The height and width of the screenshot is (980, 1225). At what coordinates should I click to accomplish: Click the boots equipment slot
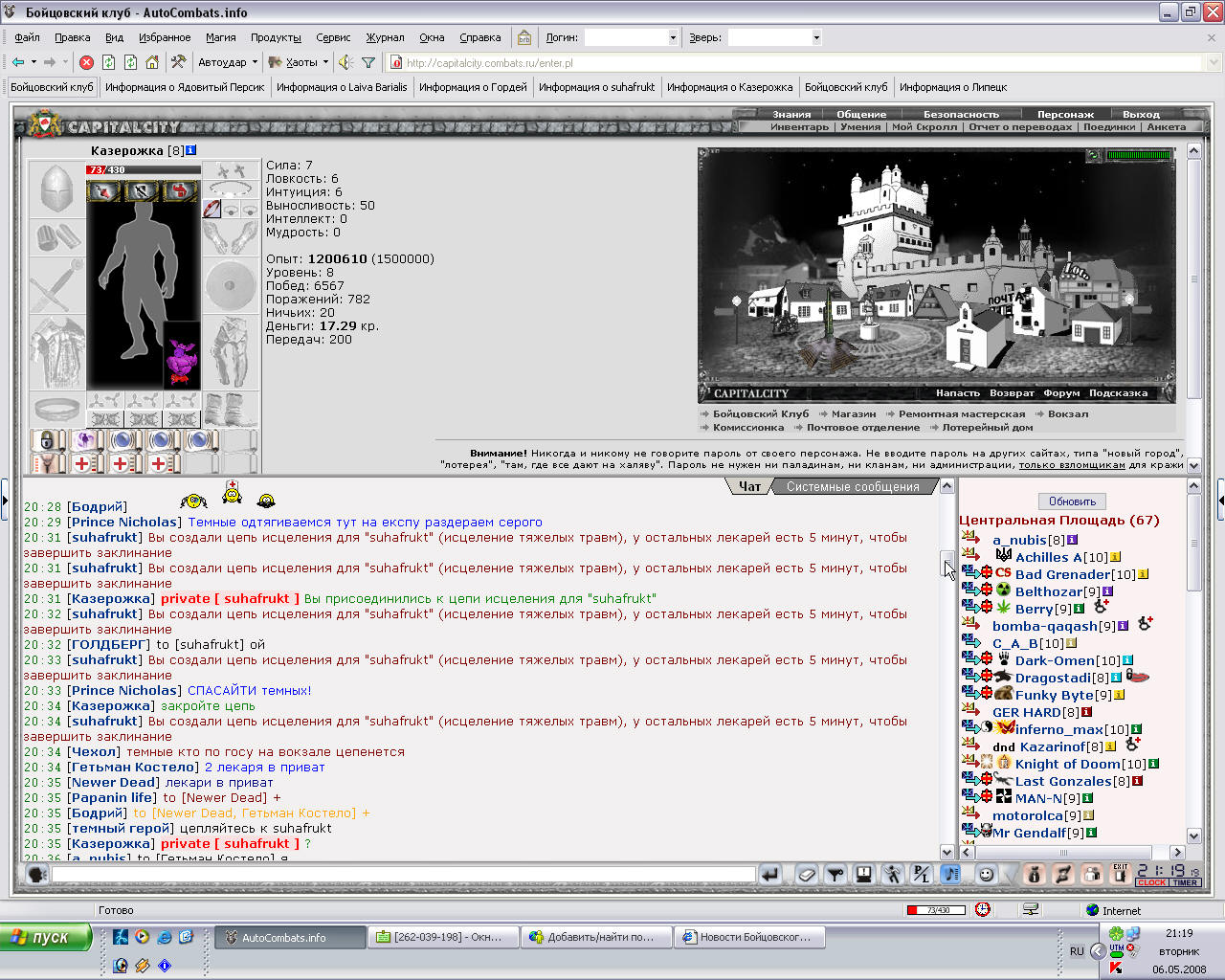[231, 410]
